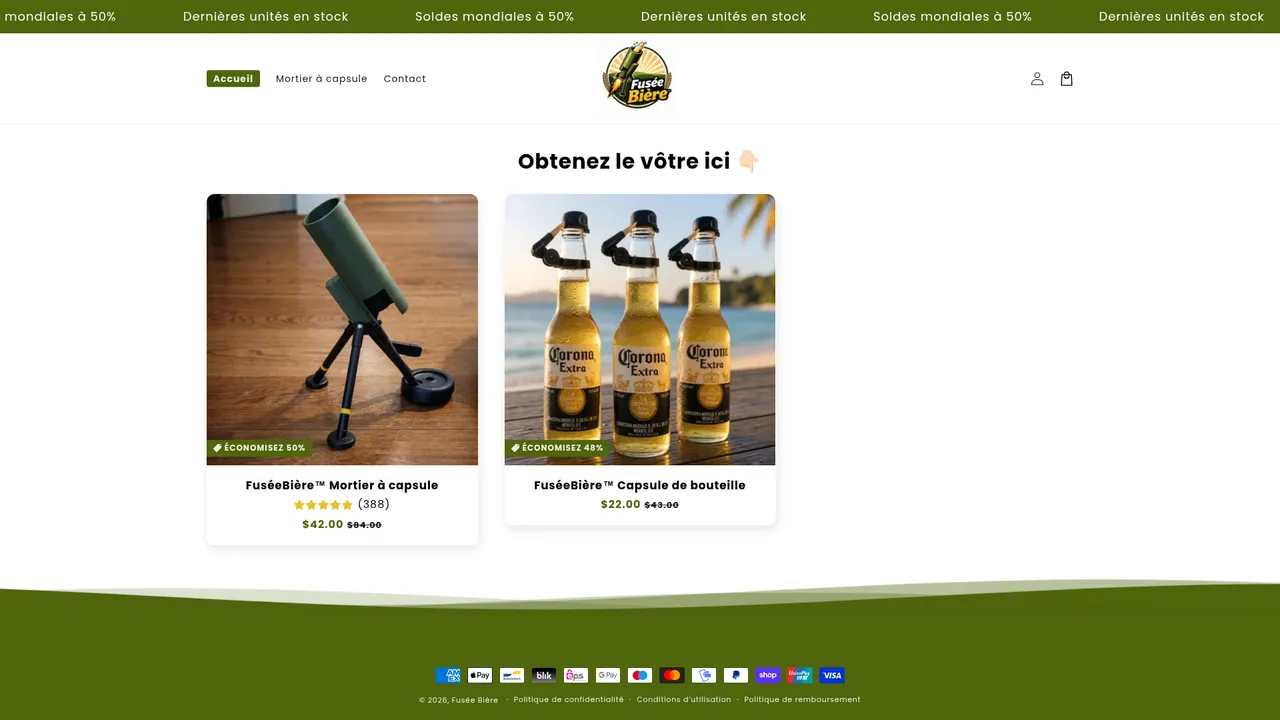Image resolution: width=1280 pixels, height=720 pixels.
Task: Click the BLIK payment icon
Action: tap(544, 675)
